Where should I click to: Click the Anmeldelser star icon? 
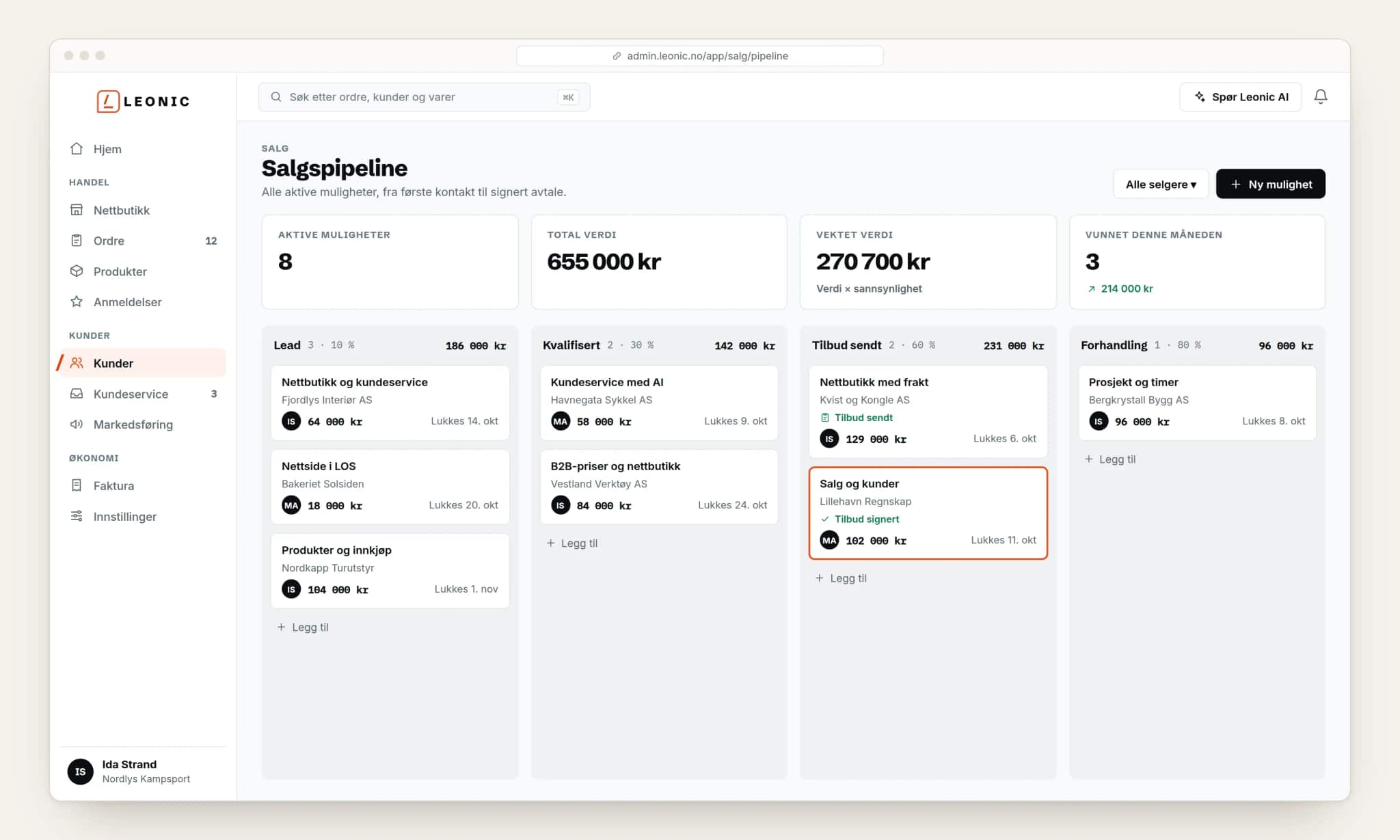pos(77,301)
